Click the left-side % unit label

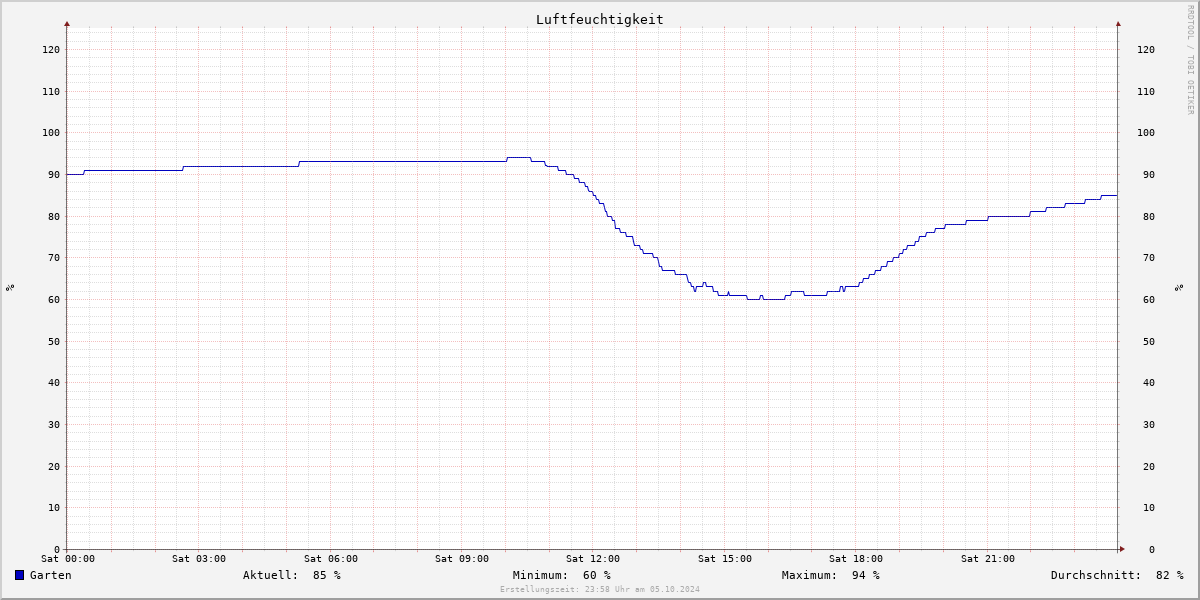click(10, 287)
